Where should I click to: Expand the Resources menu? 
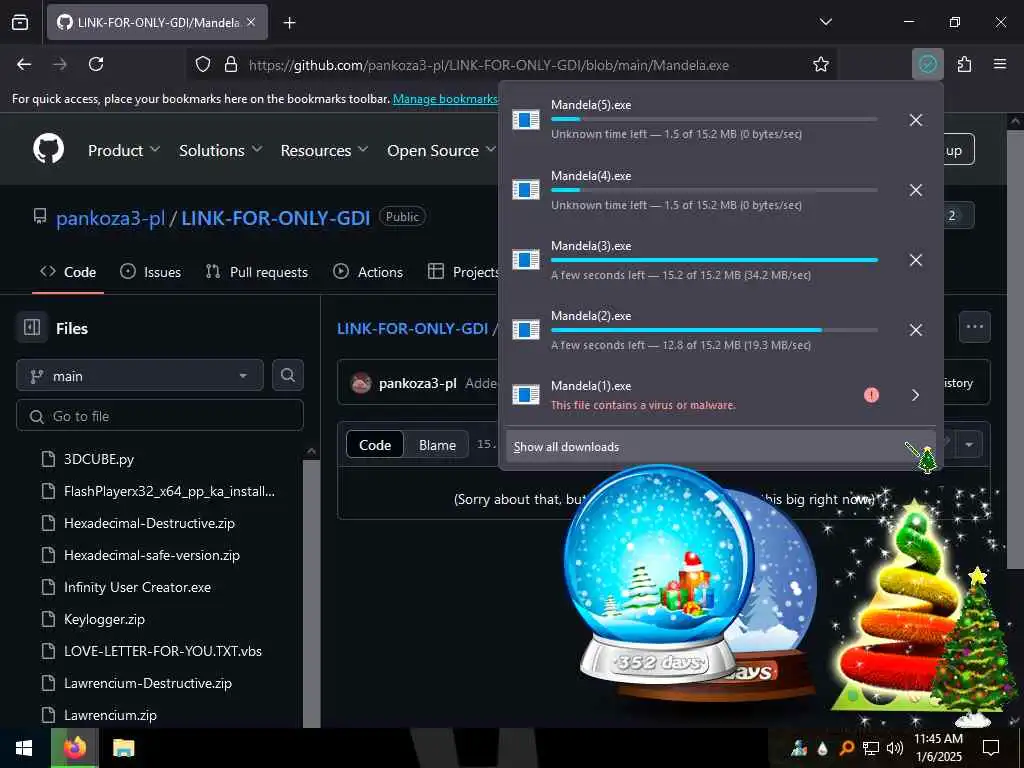[x=325, y=150]
